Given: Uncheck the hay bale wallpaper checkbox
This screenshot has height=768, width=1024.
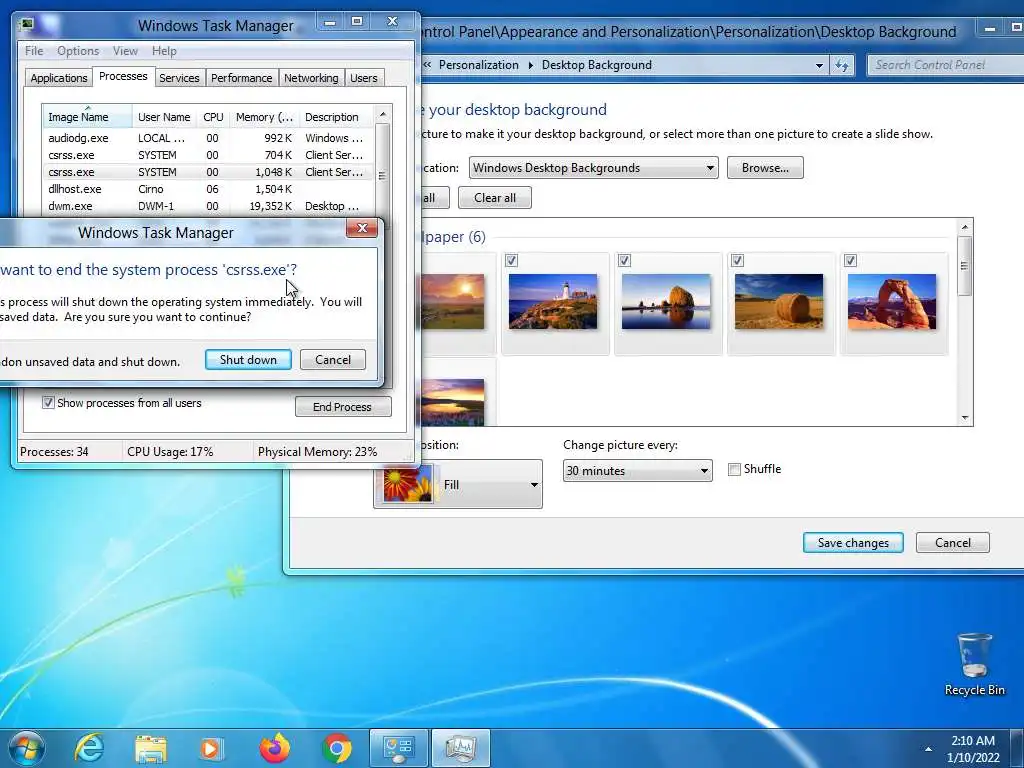Looking at the screenshot, I should pyautogui.click(x=737, y=261).
